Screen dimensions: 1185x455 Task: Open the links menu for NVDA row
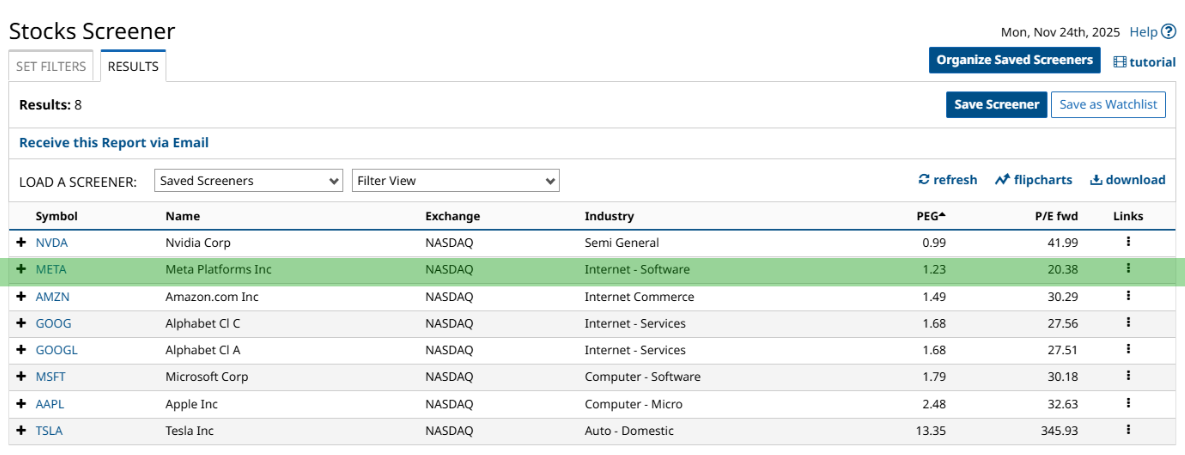1128,242
